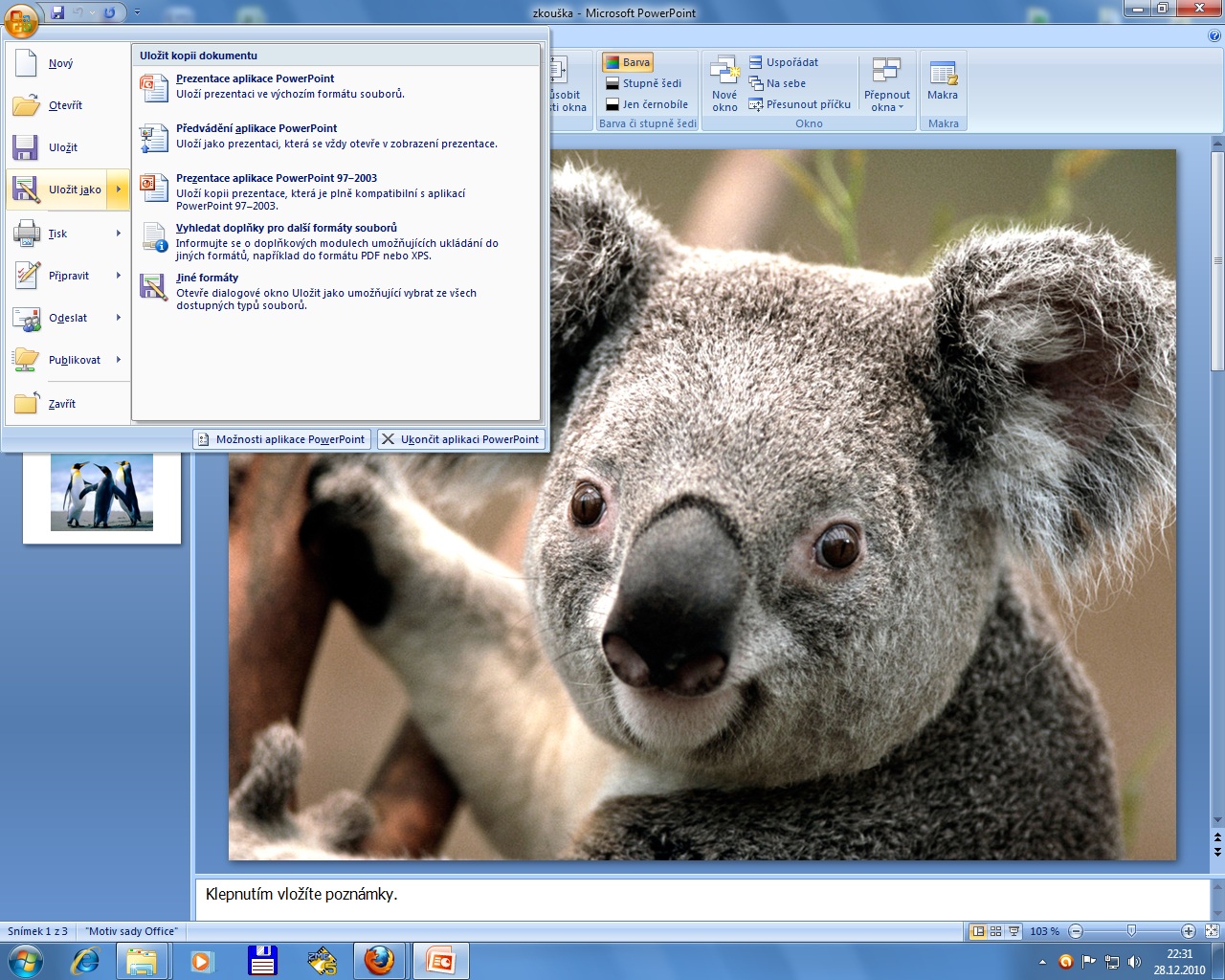Viewport: 1225px width, 980px height.
Task: Click the Jiné formáty save icon
Action: click(x=153, y=287)
